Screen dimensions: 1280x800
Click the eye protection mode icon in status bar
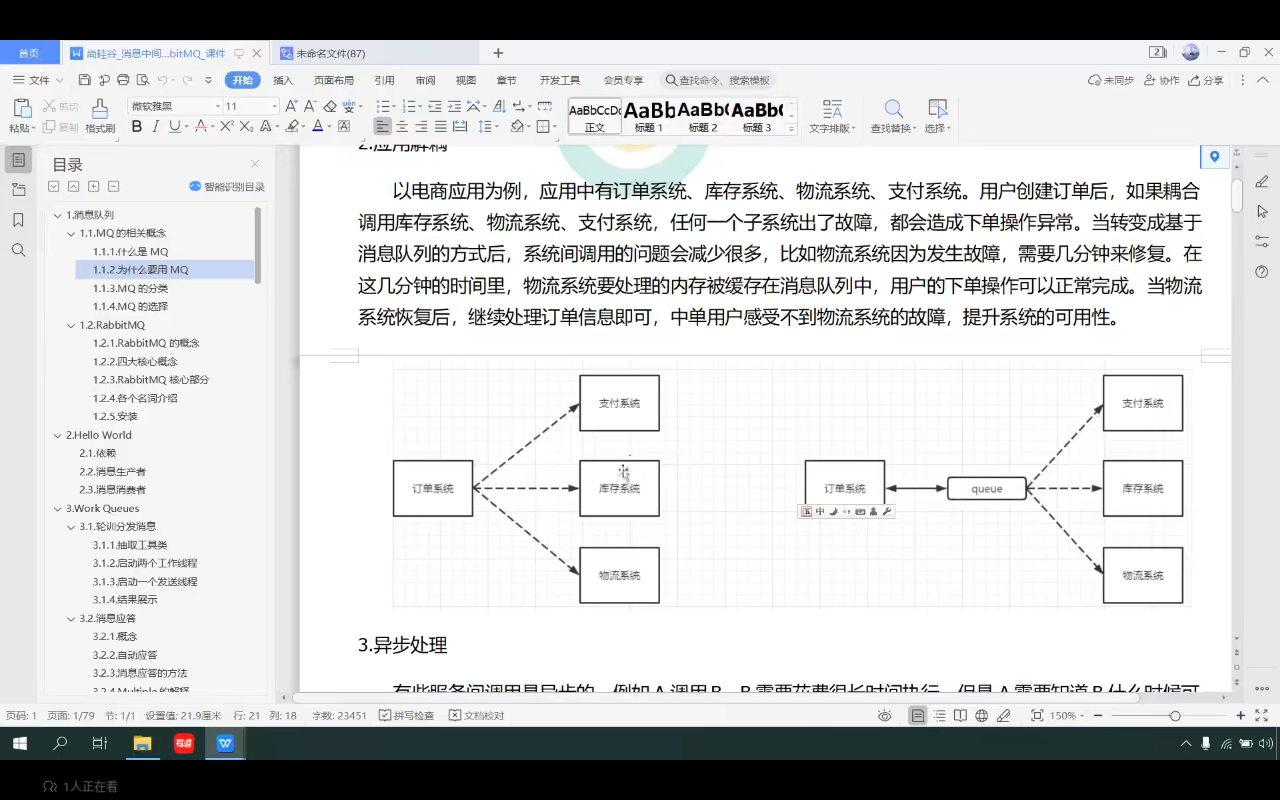coord(884,716)
